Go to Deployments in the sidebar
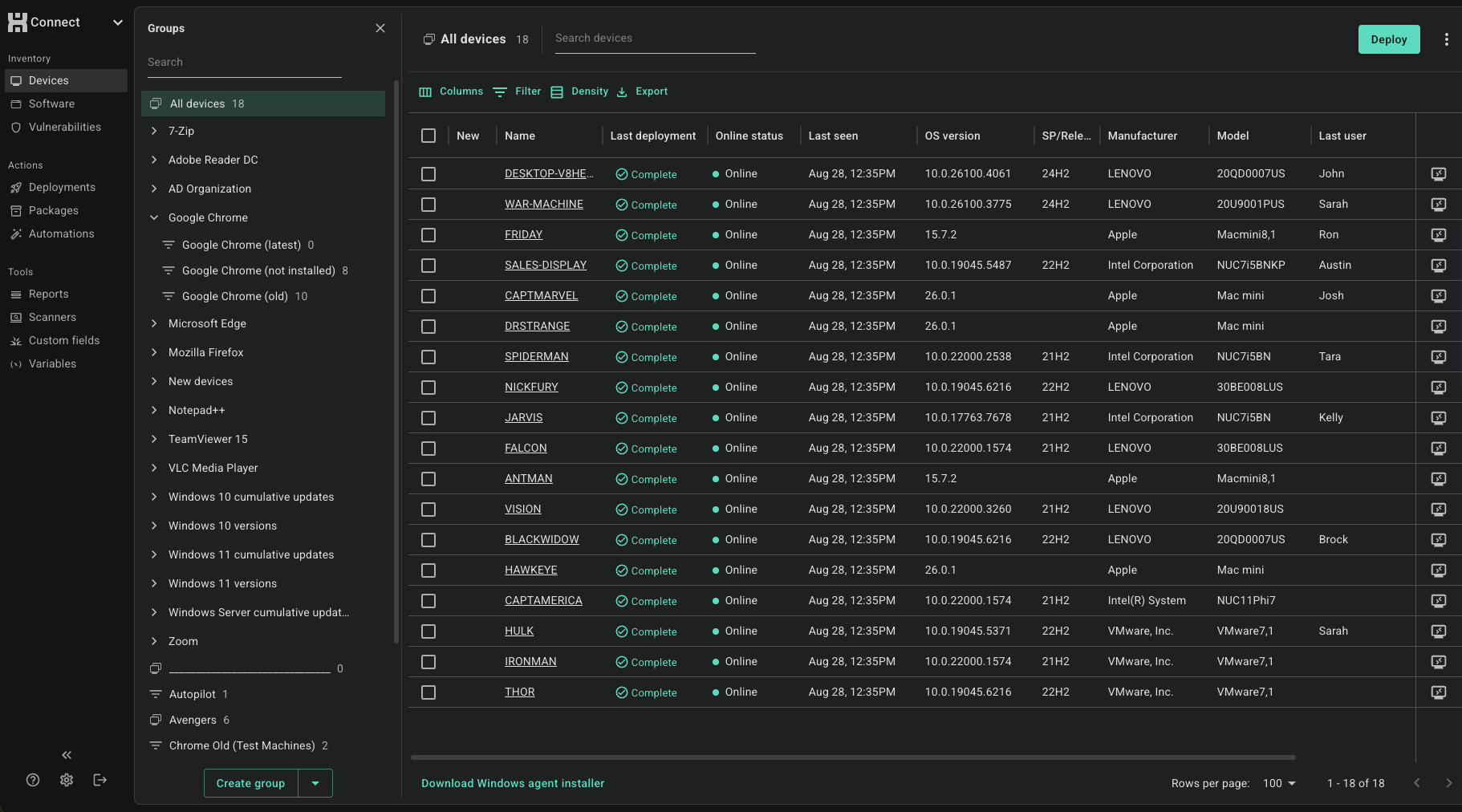 (62, 187)
